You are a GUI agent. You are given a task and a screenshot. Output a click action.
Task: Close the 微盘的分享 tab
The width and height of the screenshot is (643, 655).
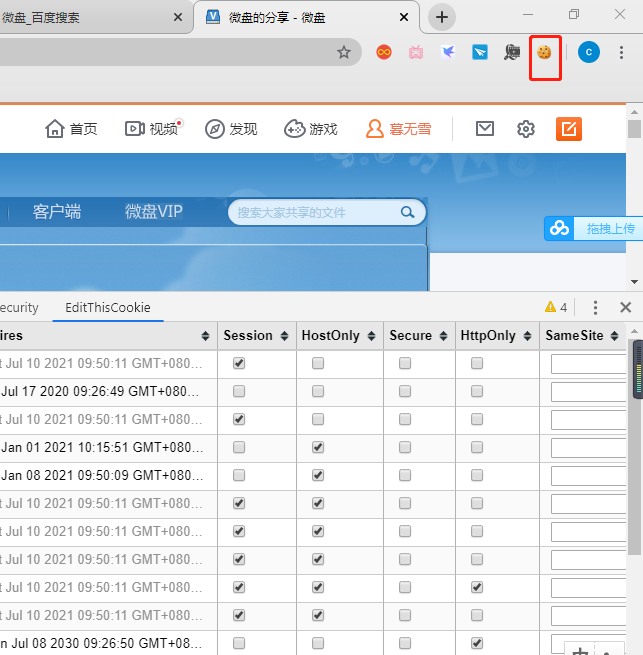(404, 17)
